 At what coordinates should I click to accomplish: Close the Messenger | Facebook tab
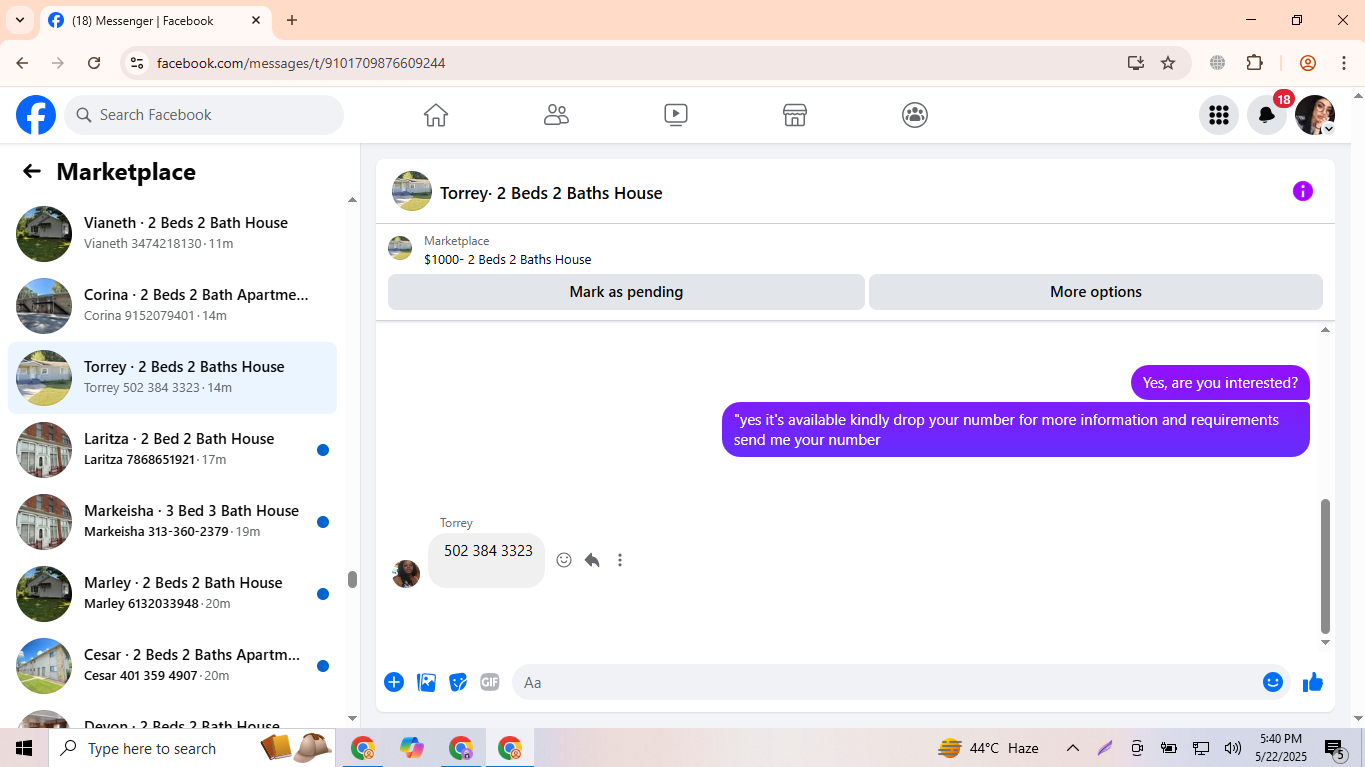pyautogui.click(x=256, y=20)
